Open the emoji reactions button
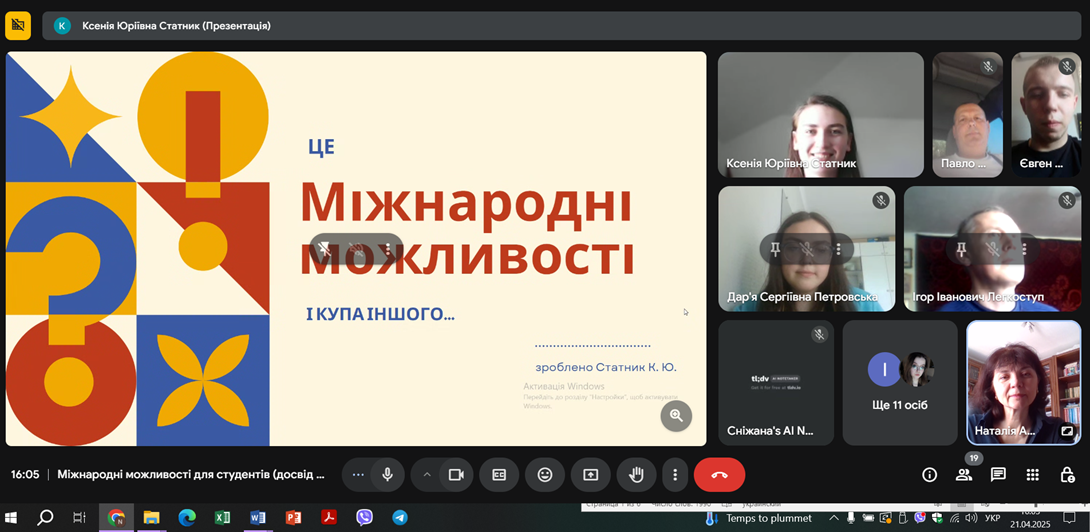 545,475
